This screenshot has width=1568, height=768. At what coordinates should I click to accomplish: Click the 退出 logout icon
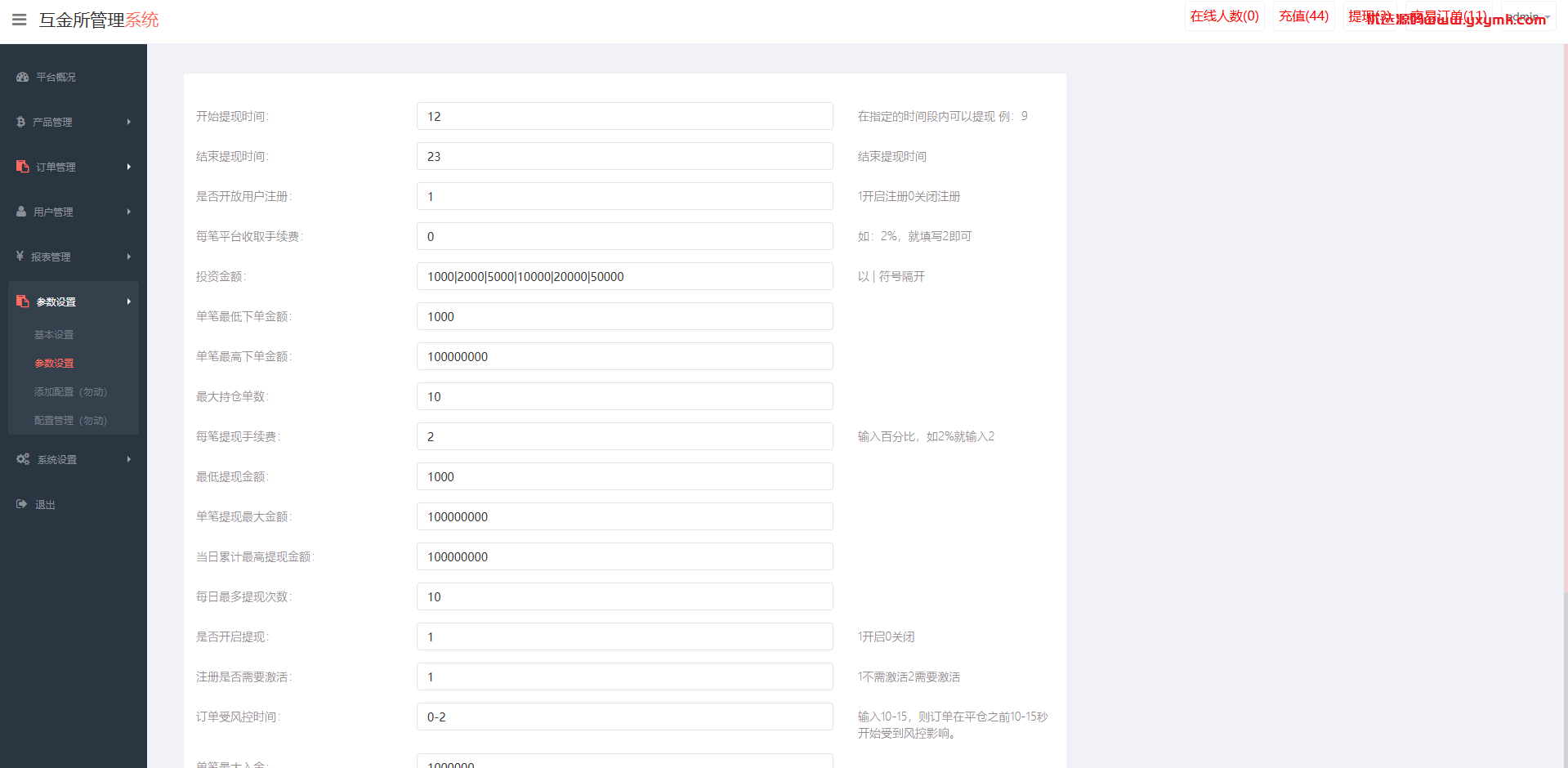pos(21,504)
